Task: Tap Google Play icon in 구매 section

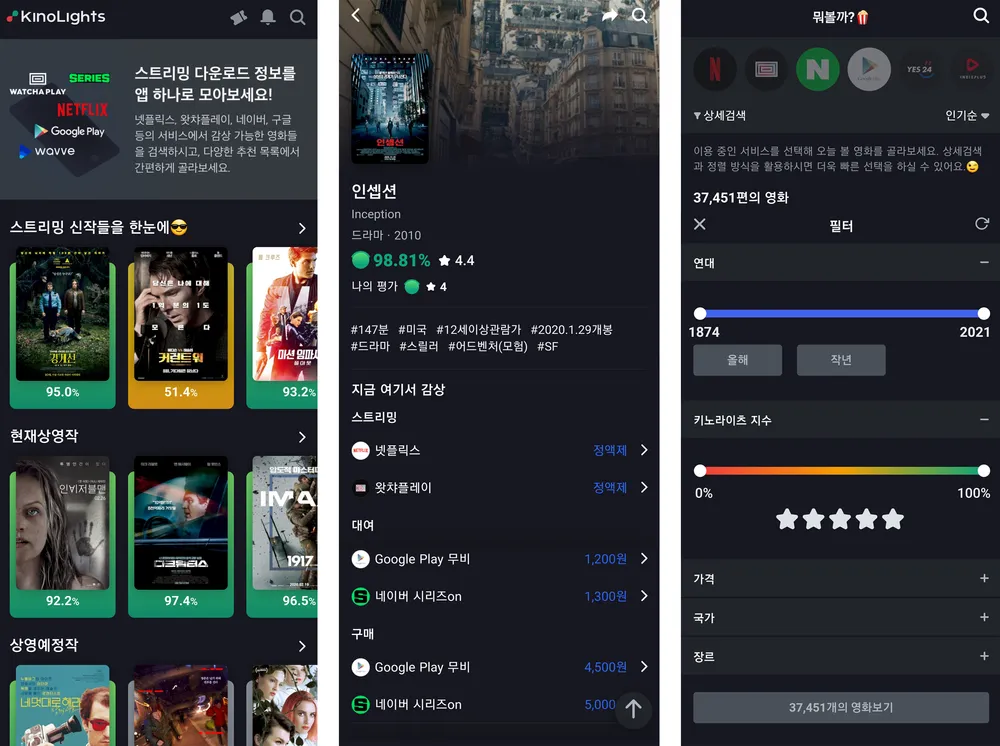Action: coord(360,667)
